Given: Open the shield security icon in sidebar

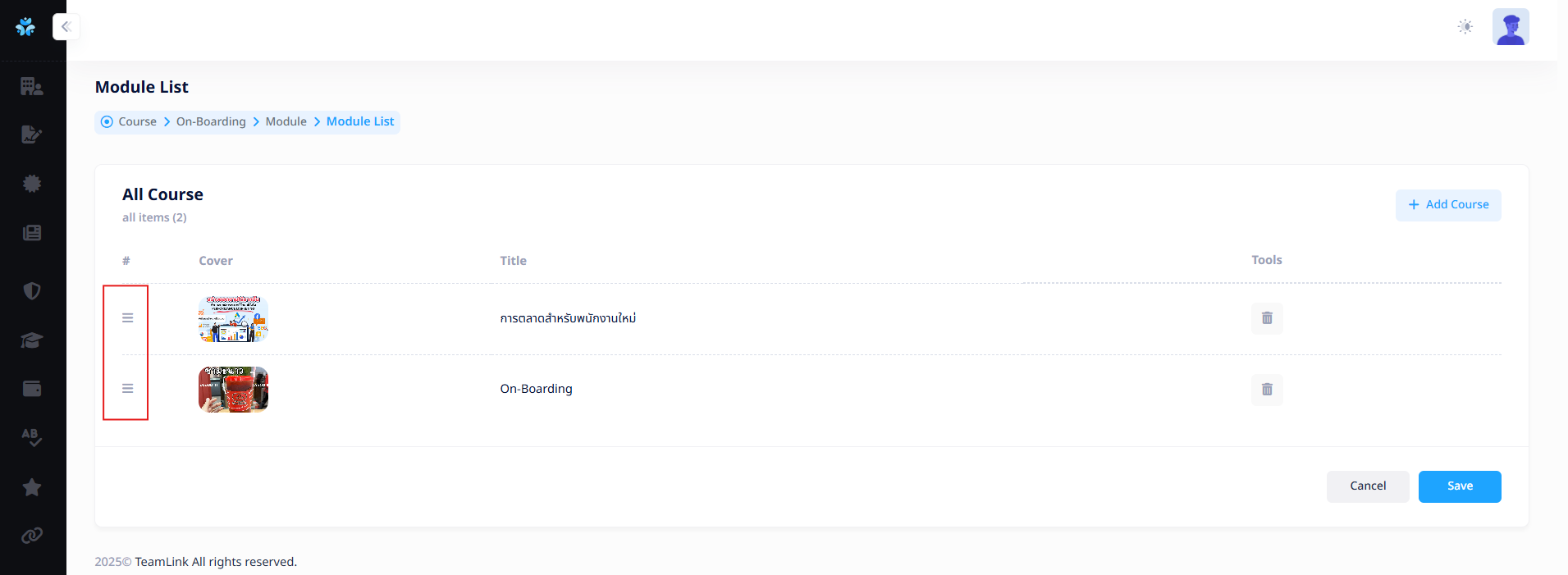Looking at the screenshot, I should pyautogui.click(x=32, y=291).
